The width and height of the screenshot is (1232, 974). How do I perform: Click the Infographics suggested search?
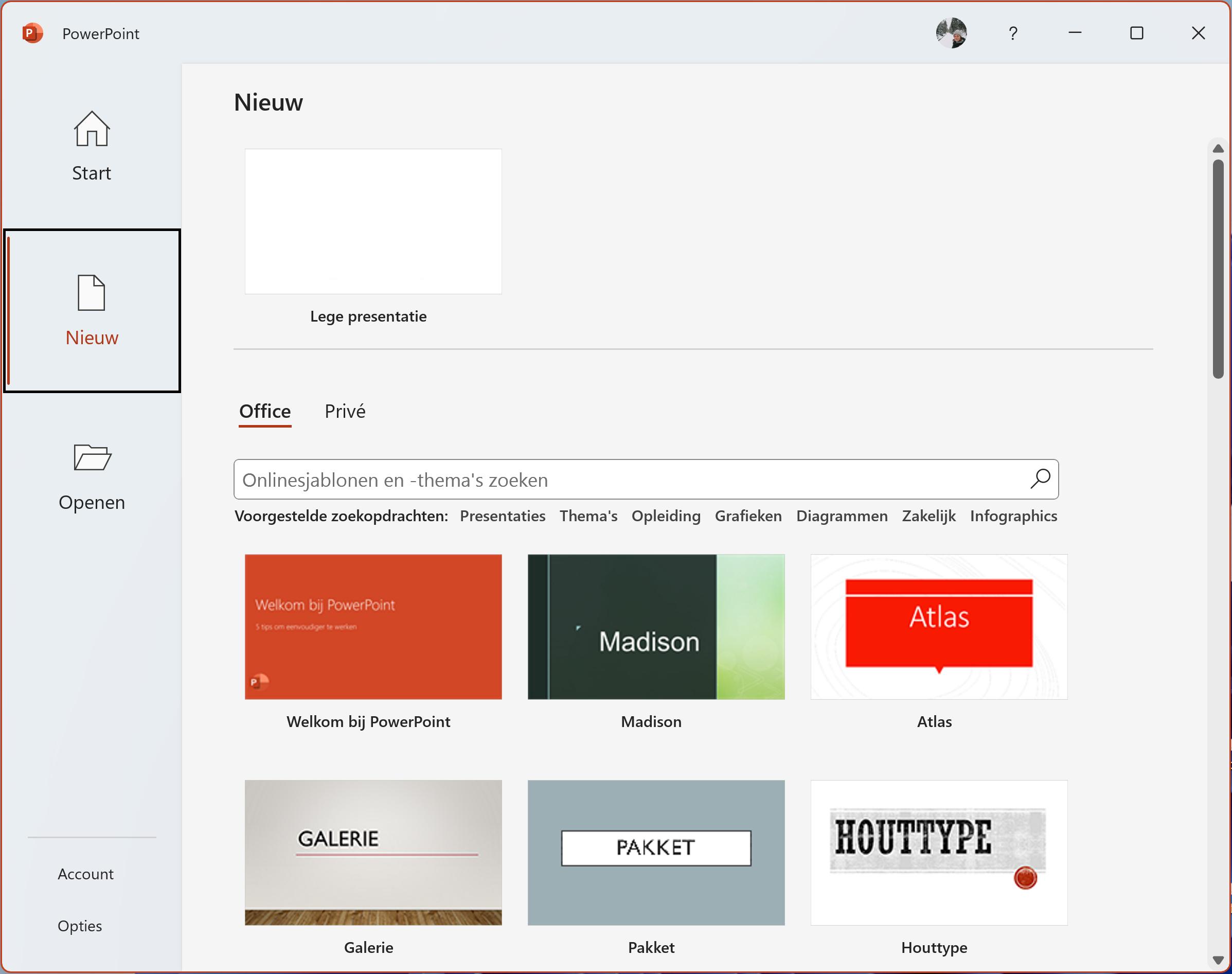tap(1013, 516)
